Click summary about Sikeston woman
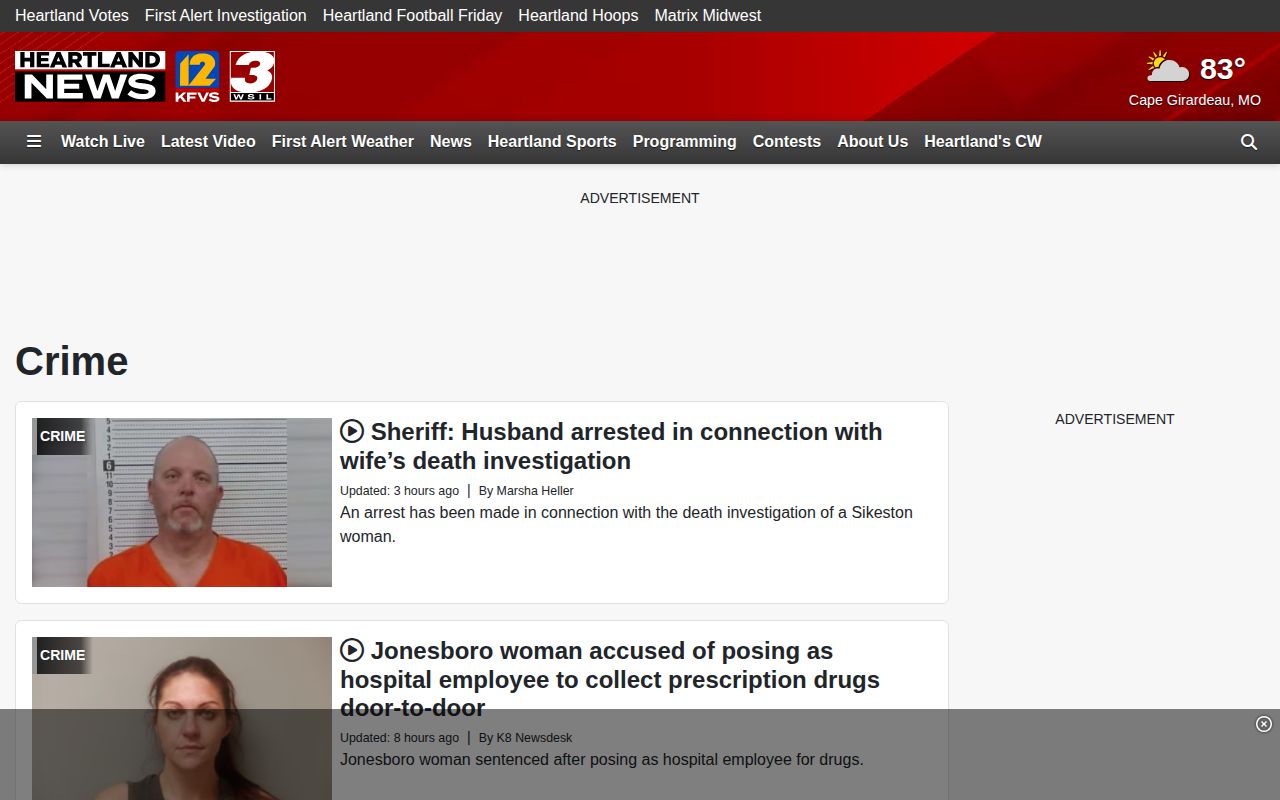The image size is (1280, 800). (626, 524)
